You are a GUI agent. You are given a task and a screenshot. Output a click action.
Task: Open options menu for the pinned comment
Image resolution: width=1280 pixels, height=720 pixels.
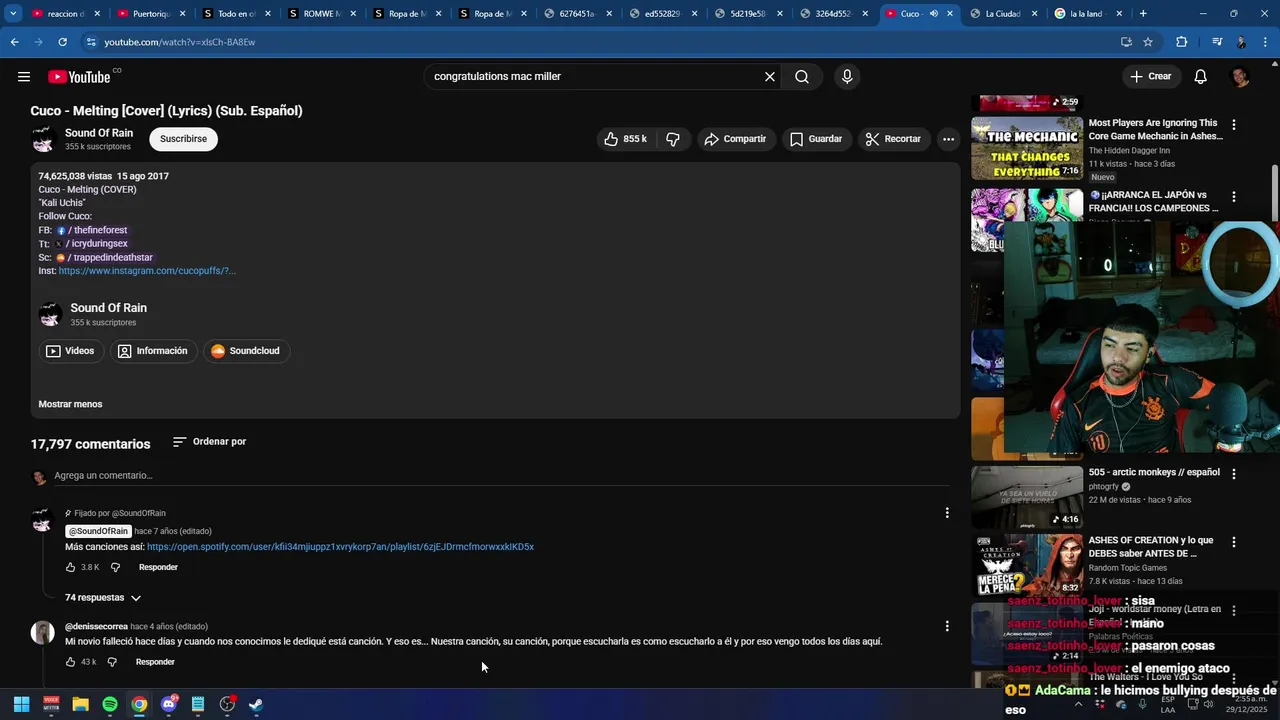tap(947, 513)
